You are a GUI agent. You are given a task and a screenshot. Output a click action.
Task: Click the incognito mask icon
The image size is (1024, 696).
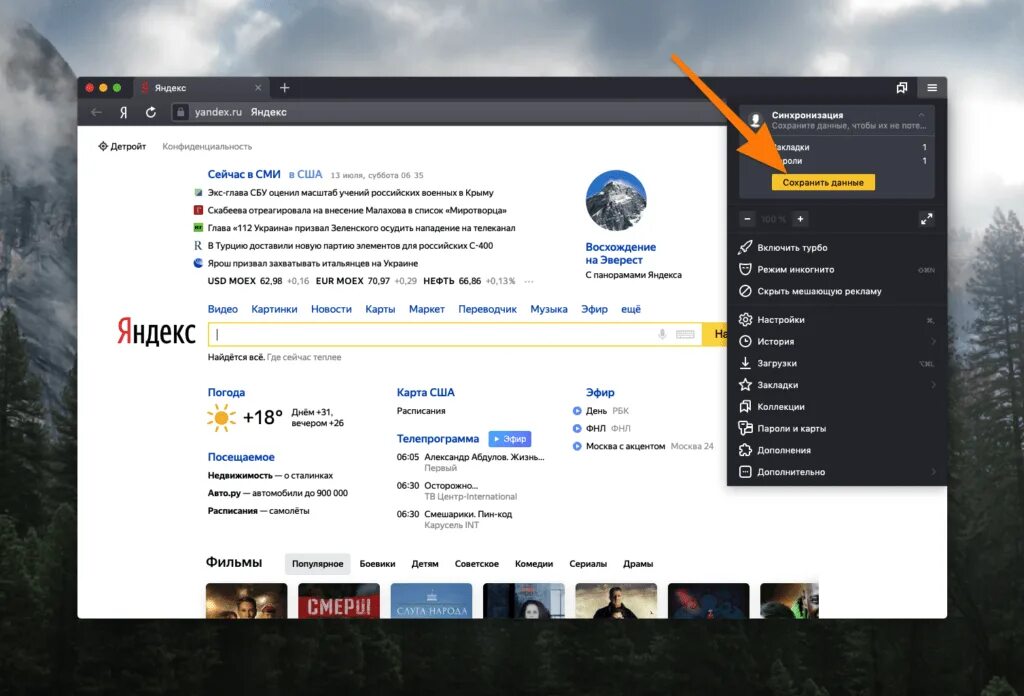[745, 269]
